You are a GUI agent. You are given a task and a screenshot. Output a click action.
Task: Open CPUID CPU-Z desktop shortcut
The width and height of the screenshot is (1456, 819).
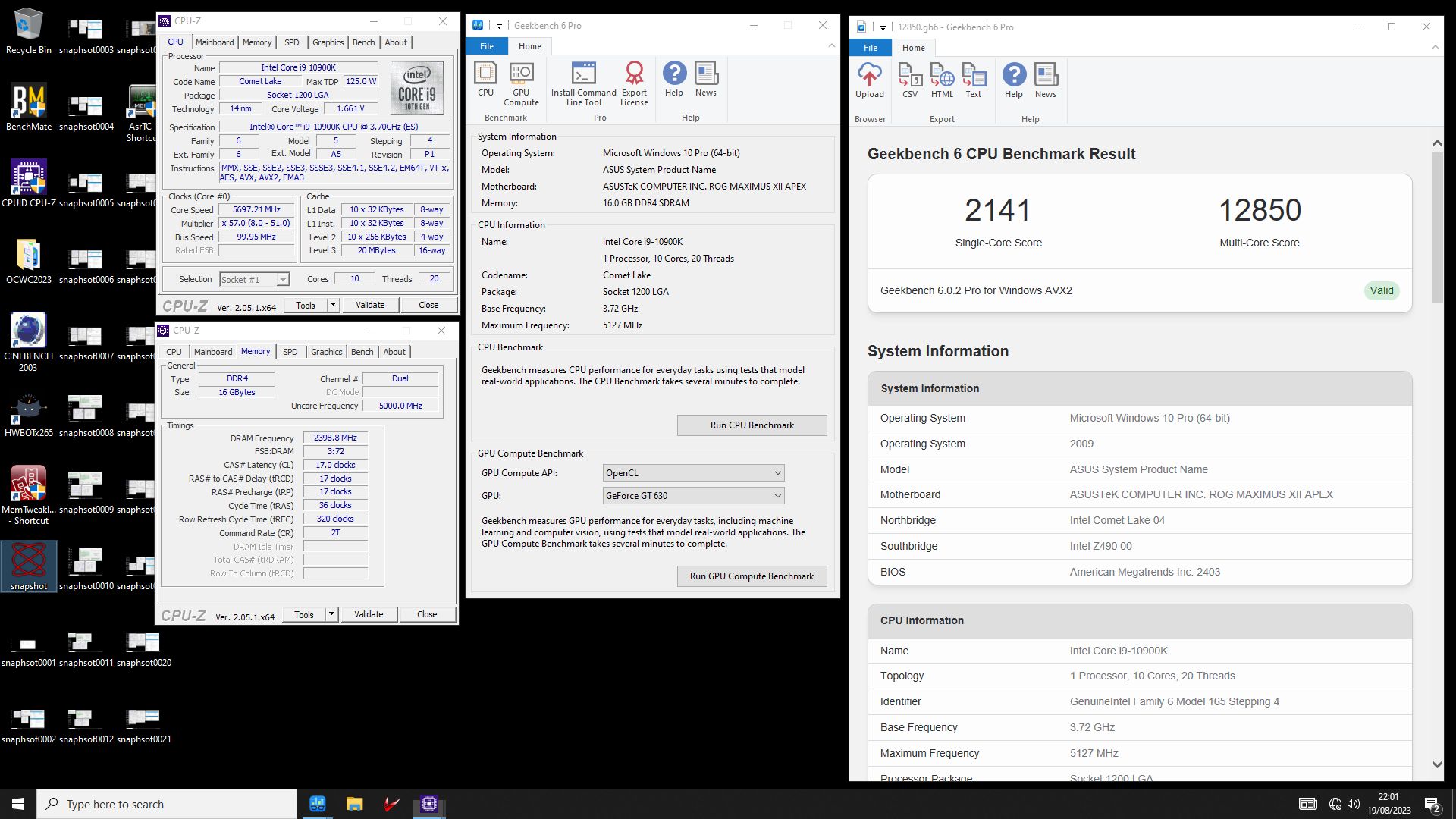tap(29, 184)
